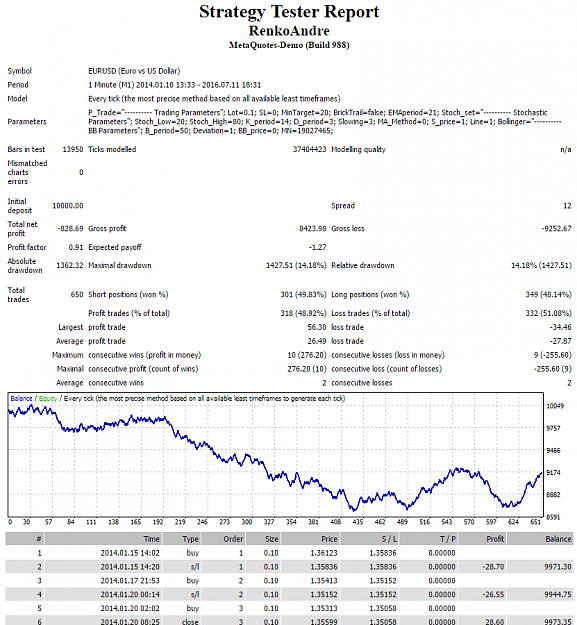
Task: Click the Relative drawdown value "14.18% (1427.51)"
Action: [x=541, y=265]
